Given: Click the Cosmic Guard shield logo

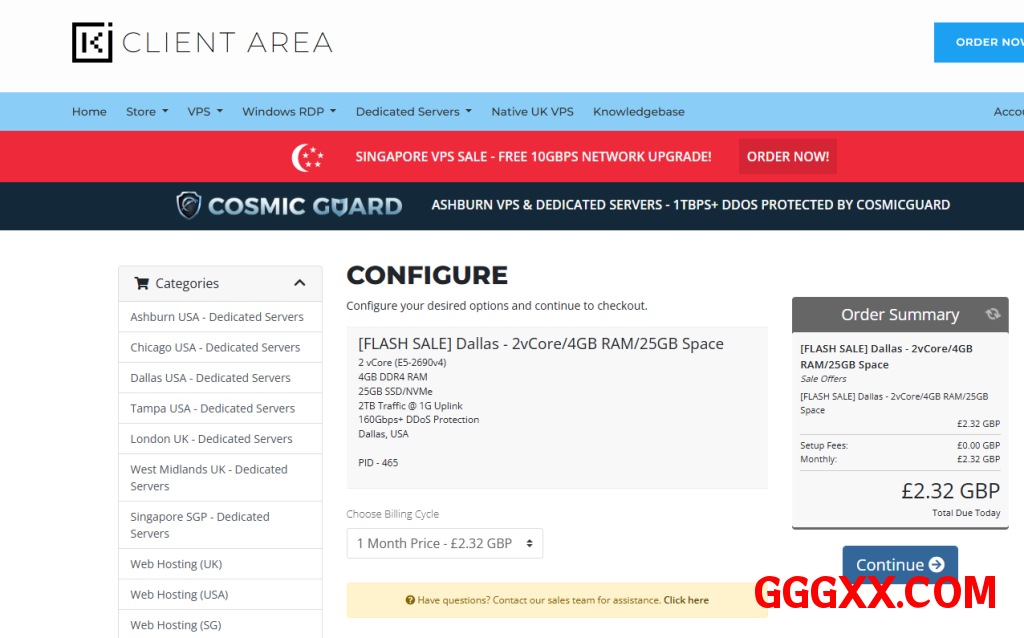Looking at the screenshot, I should [x=189, y=205].
